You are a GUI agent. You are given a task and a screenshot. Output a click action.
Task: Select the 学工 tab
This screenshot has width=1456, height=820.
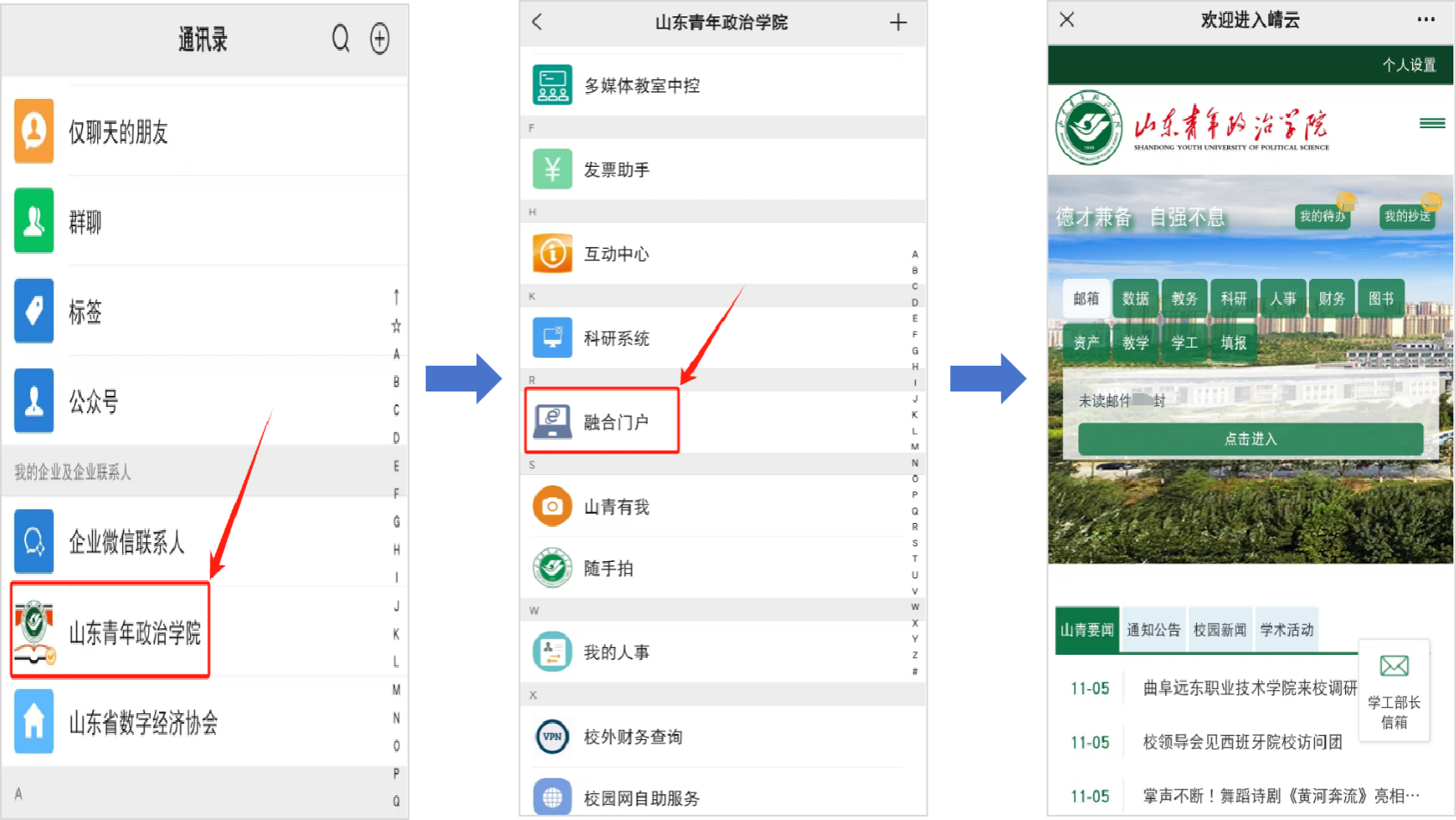(1184, 342)
